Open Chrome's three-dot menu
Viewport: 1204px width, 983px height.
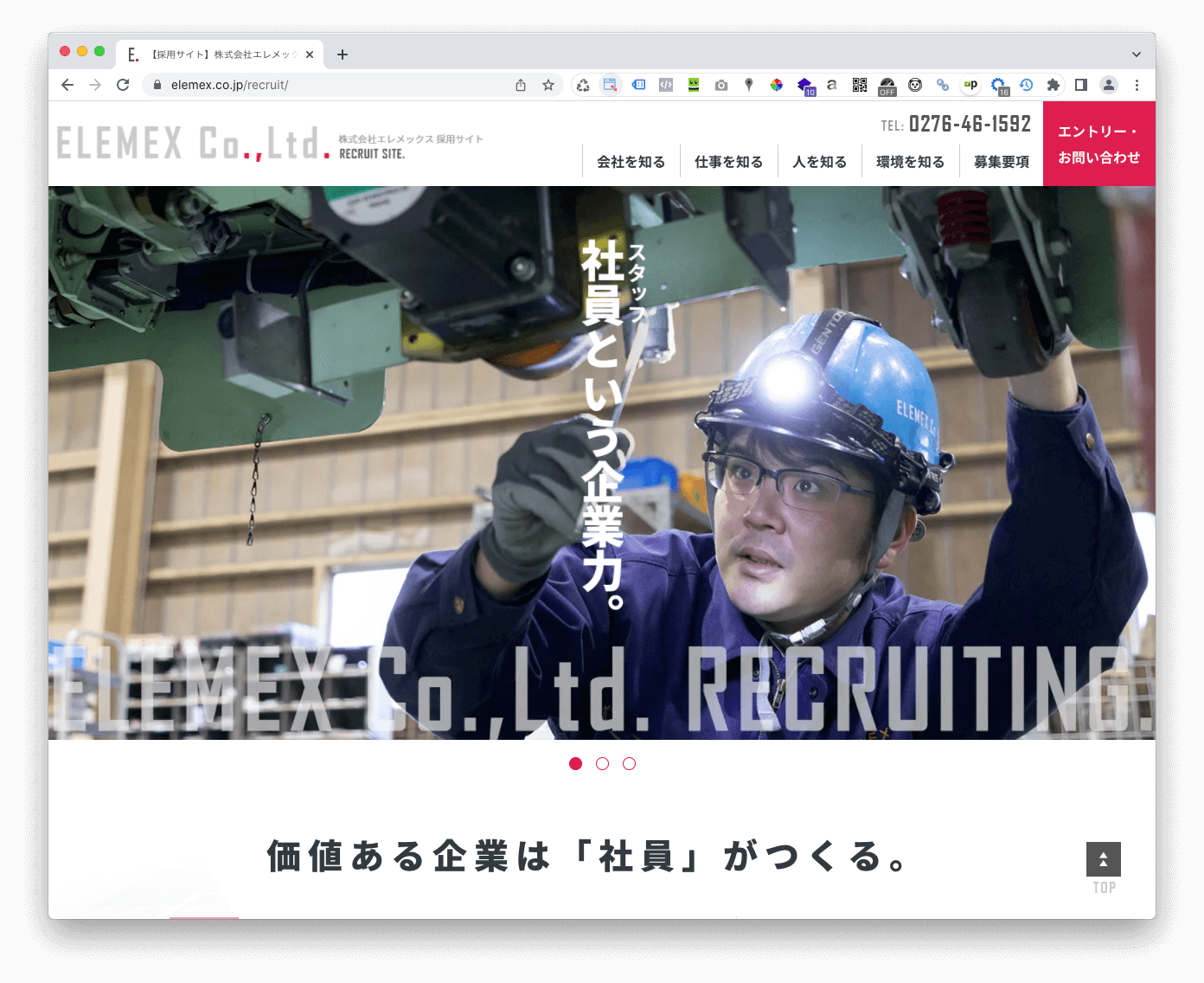pyautogui.click(x=1137, y=85)
